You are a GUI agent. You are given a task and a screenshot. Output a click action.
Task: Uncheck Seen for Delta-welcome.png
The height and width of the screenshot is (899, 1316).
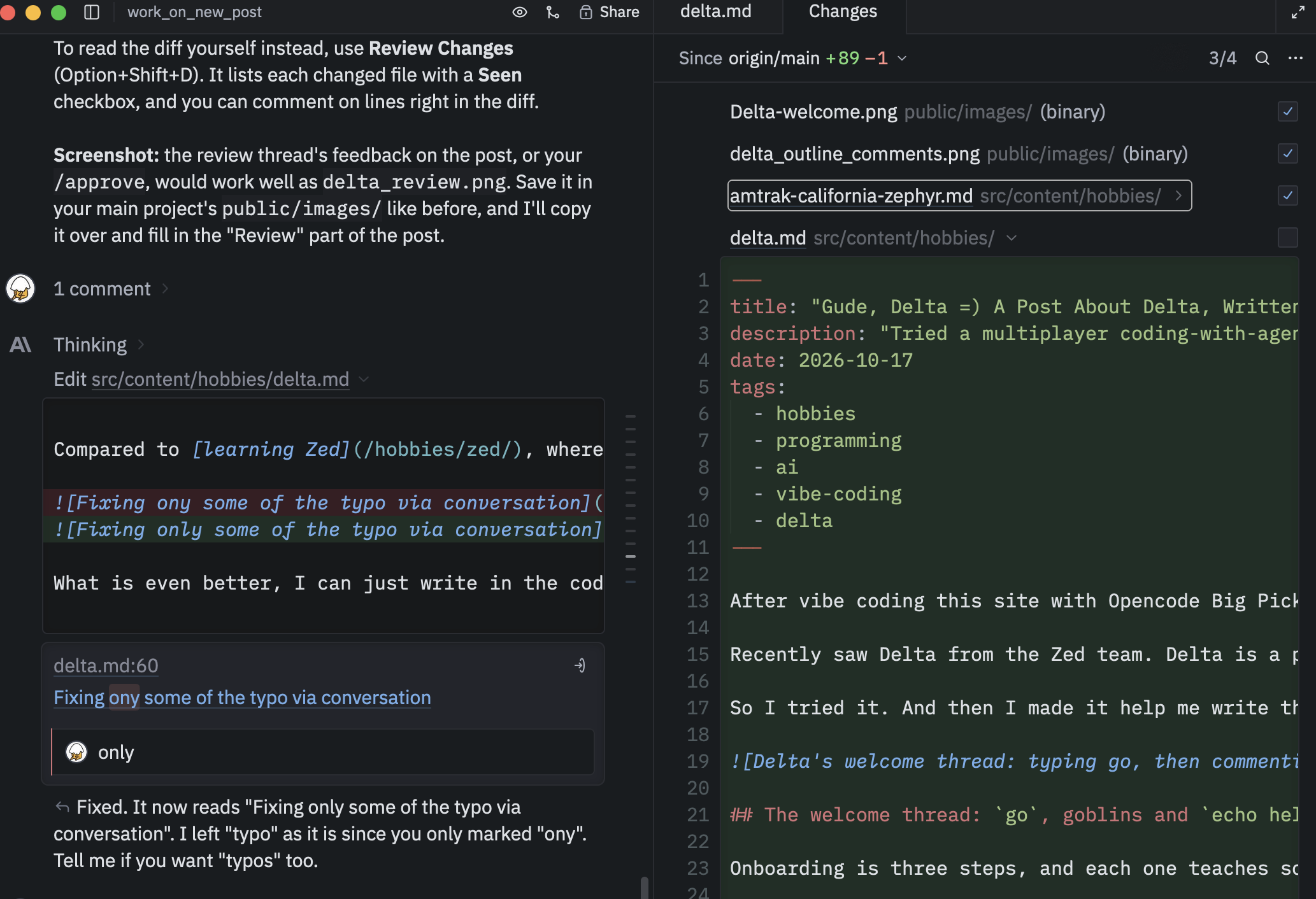(x=1288, y=111)
